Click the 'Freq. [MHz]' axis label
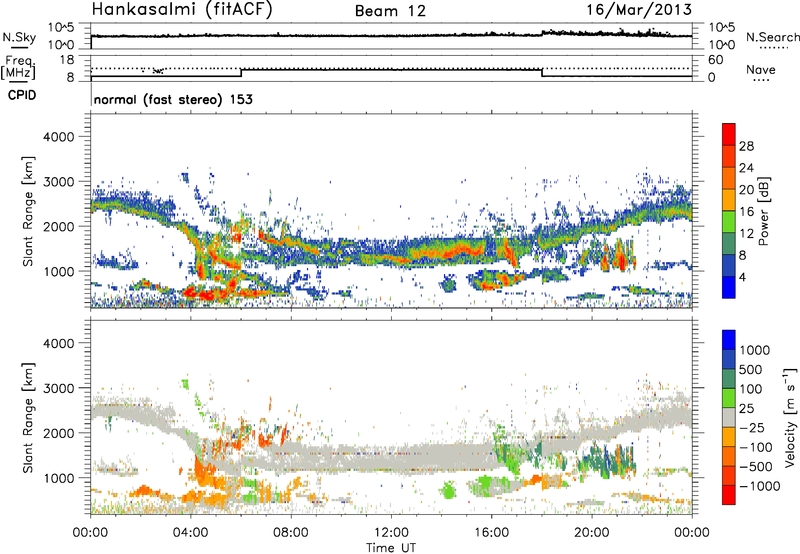This screenshot has height=554, width=800. tap(18, 68)
